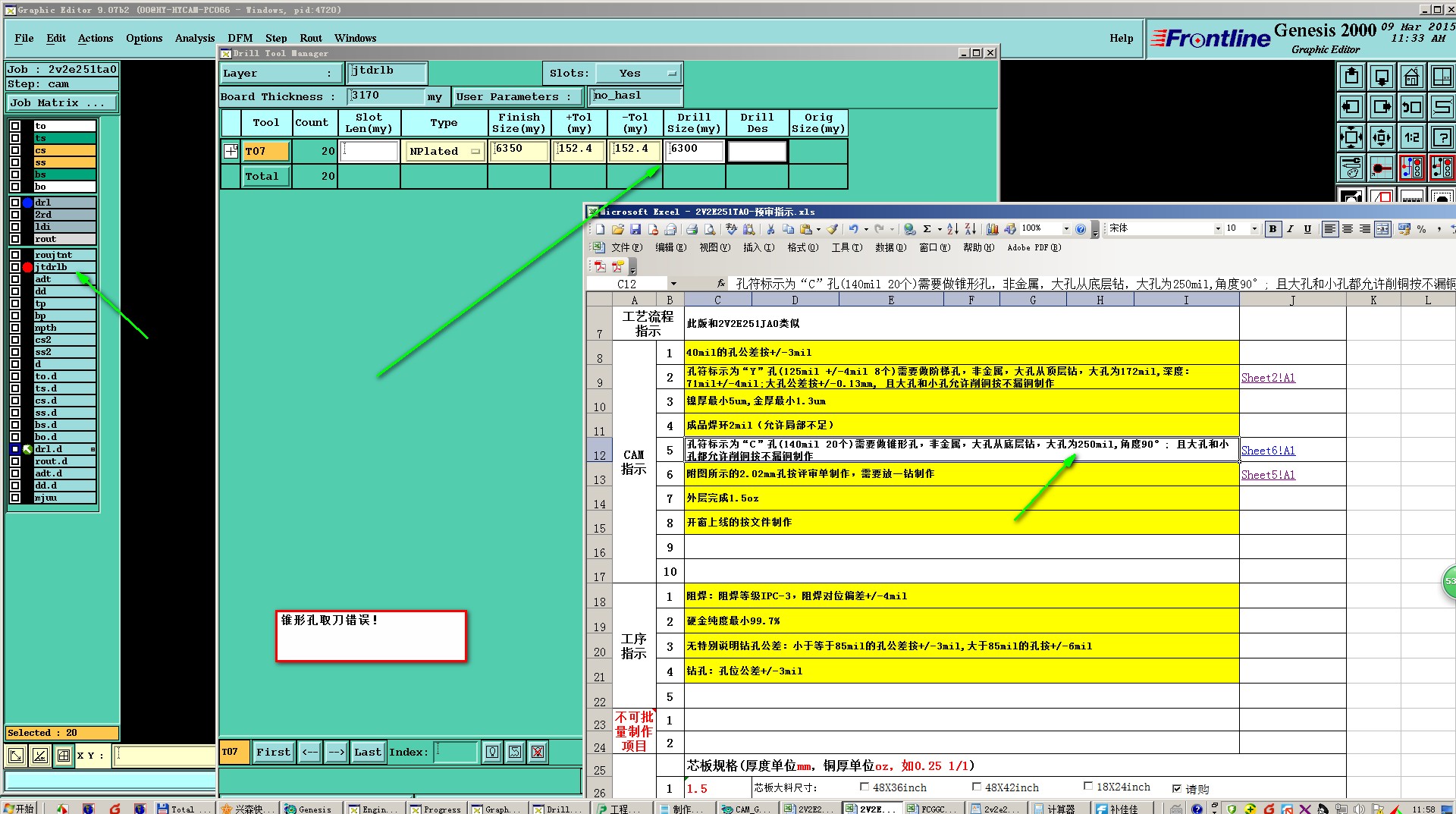This screenshot has width=1456, height=814.
Task: Click the pan up icon
Action: click(x=1351, y=77)
